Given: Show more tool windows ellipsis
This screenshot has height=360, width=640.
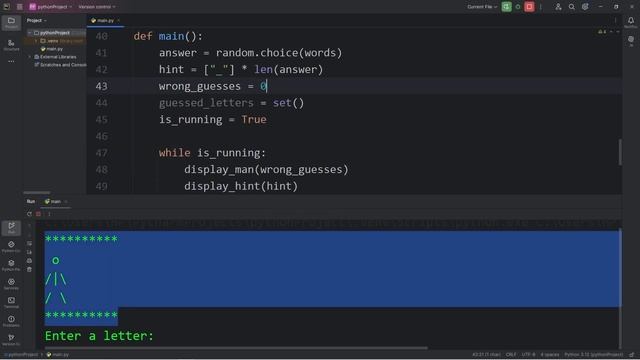Looking at the screenshot, I should pyautogui.click(x=11, y=61).
